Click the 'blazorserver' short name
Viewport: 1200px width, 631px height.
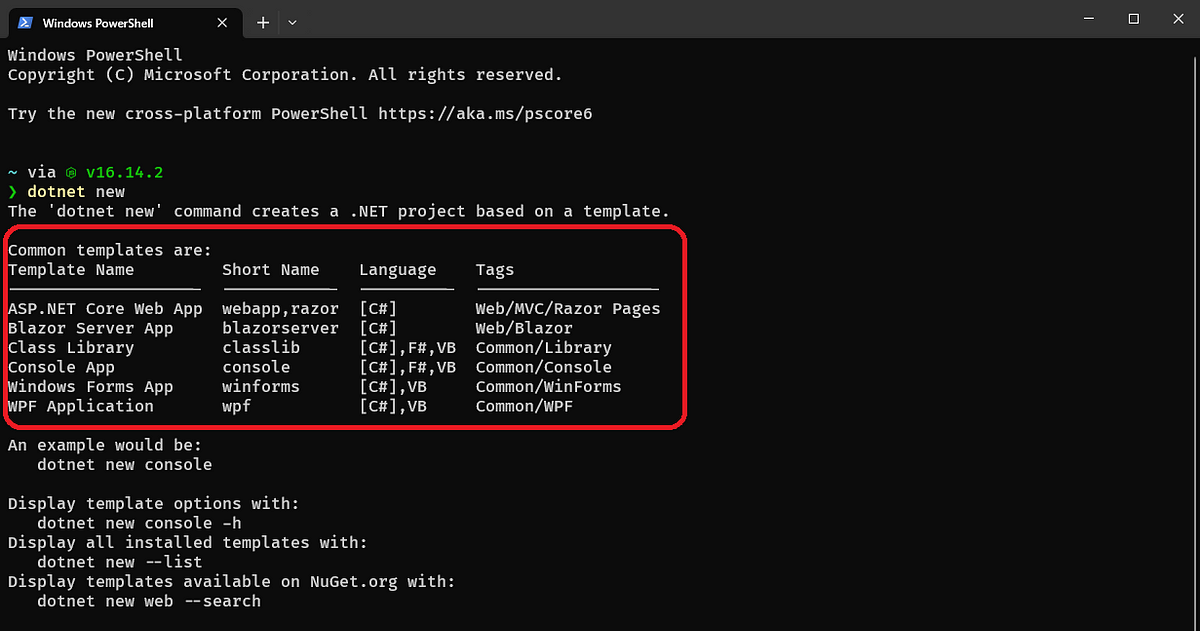(x=280, y=328)
